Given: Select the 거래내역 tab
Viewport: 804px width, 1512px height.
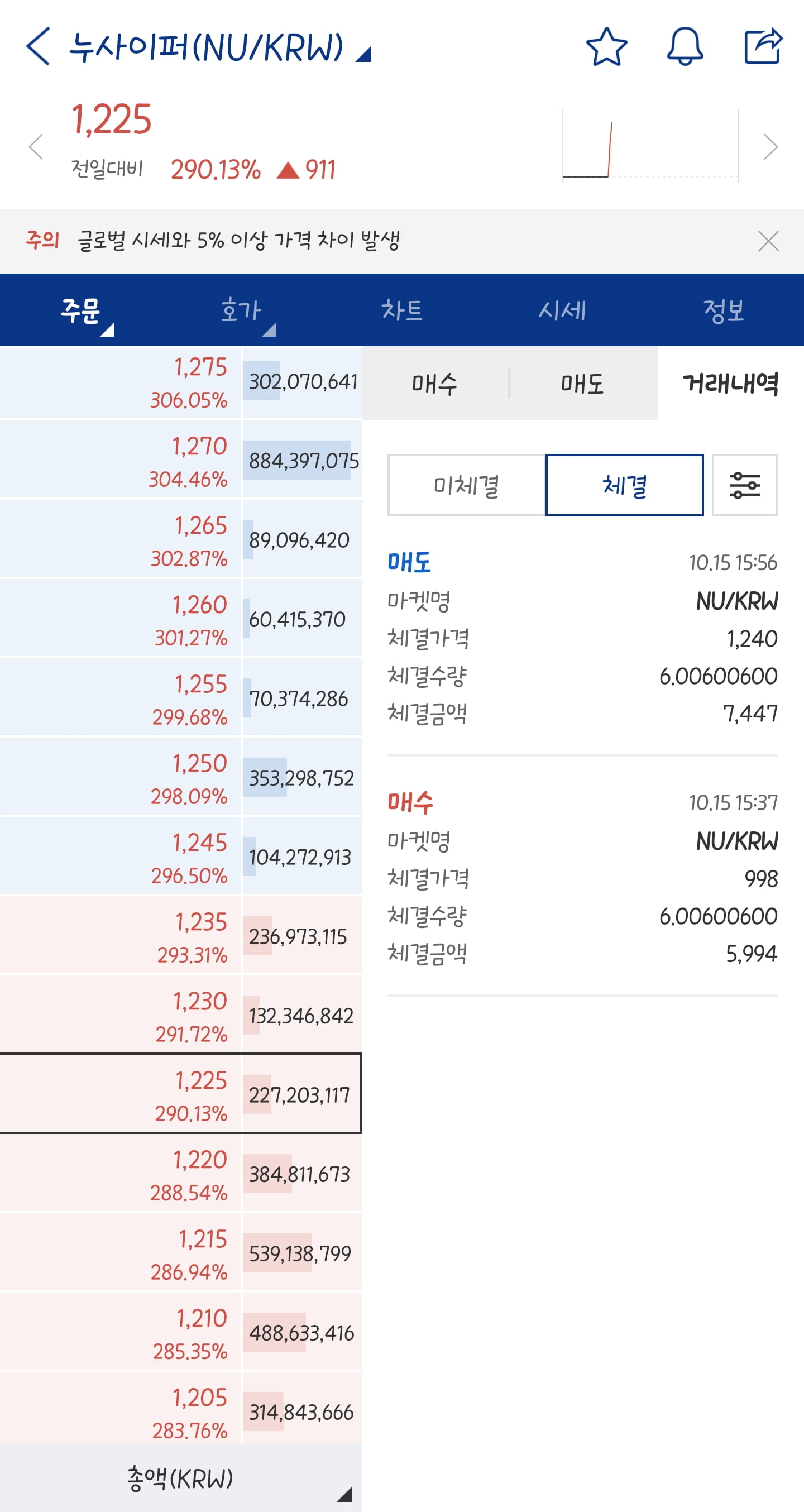Looking at the screenshot, I should [731, 384].
